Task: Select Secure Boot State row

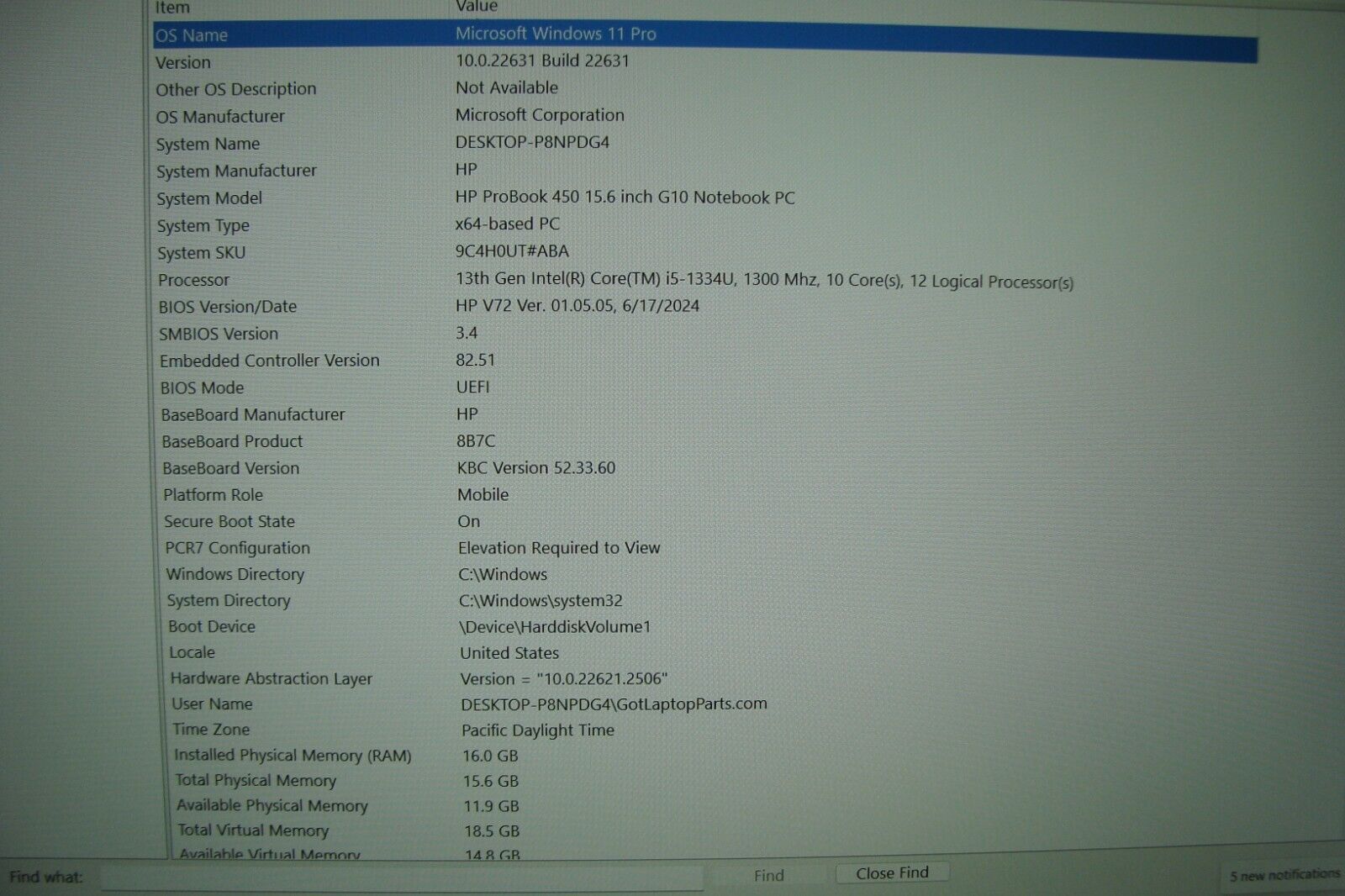Action: [x=229, y=522]
